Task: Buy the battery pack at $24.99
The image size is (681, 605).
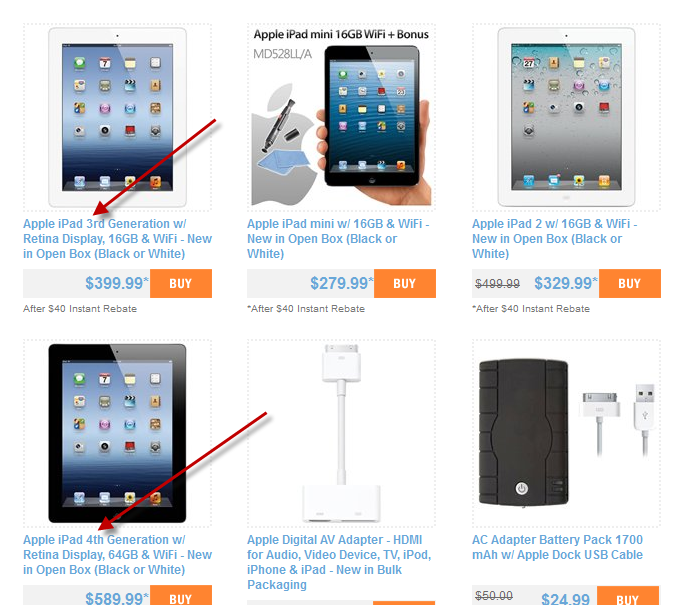Action: [628, 596]
